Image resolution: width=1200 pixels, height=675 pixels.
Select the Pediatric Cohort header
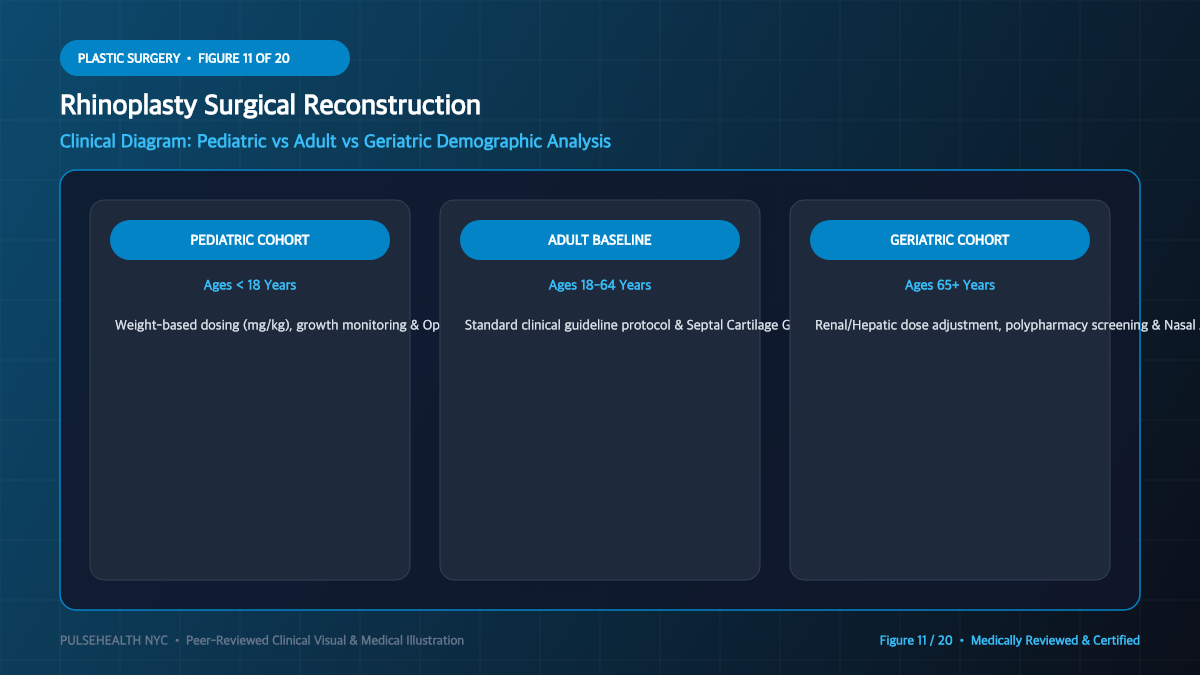250,240
